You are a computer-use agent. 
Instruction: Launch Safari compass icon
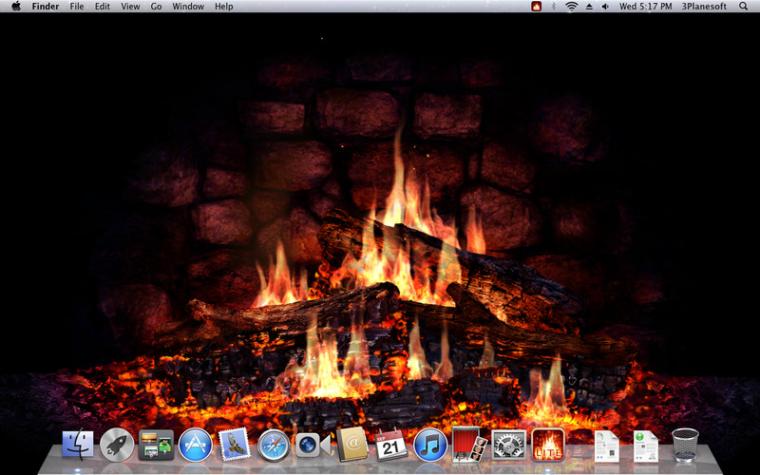point(274,445)
